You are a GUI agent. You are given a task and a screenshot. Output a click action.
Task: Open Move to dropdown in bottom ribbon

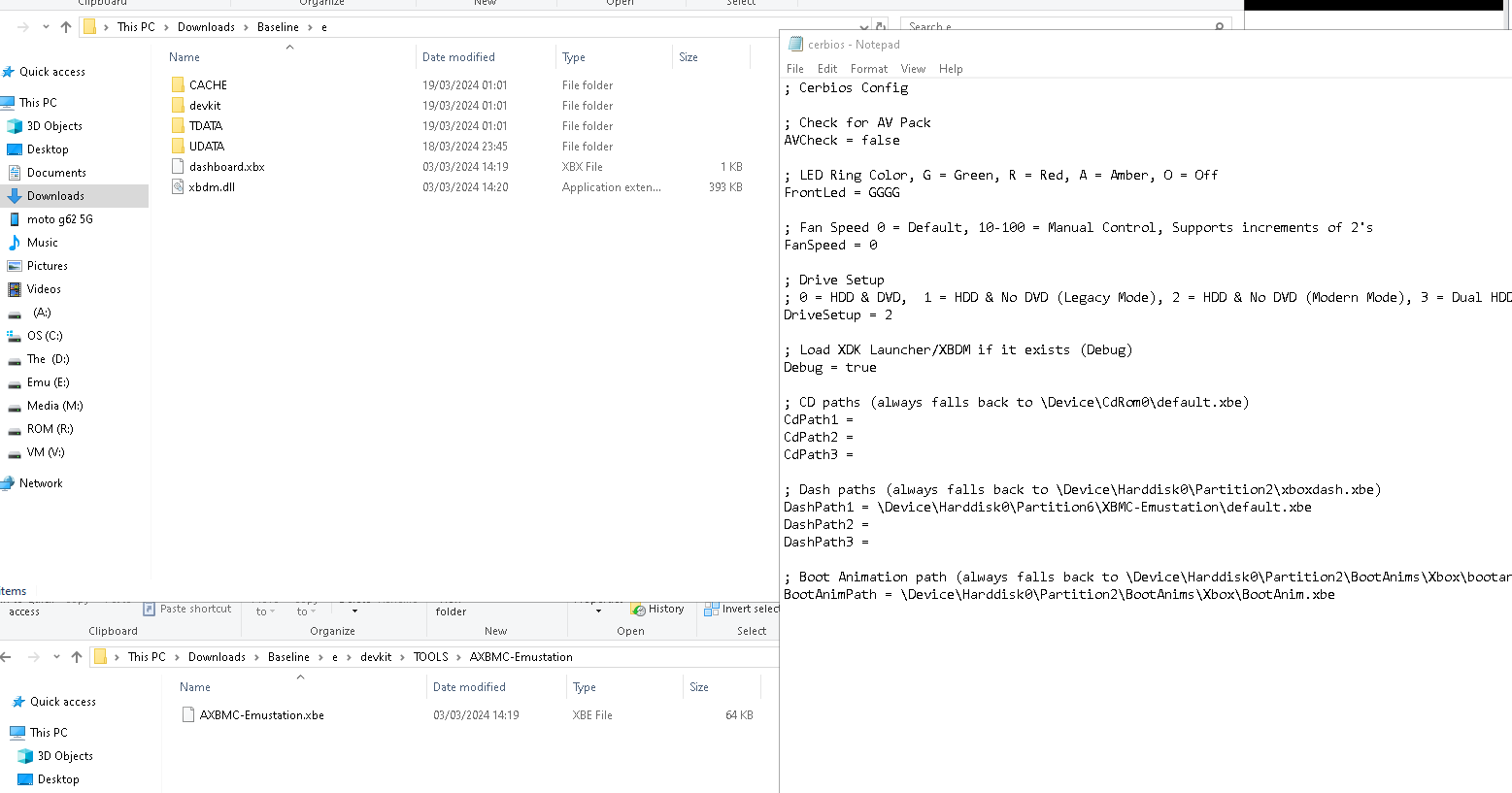coord(265,611)
